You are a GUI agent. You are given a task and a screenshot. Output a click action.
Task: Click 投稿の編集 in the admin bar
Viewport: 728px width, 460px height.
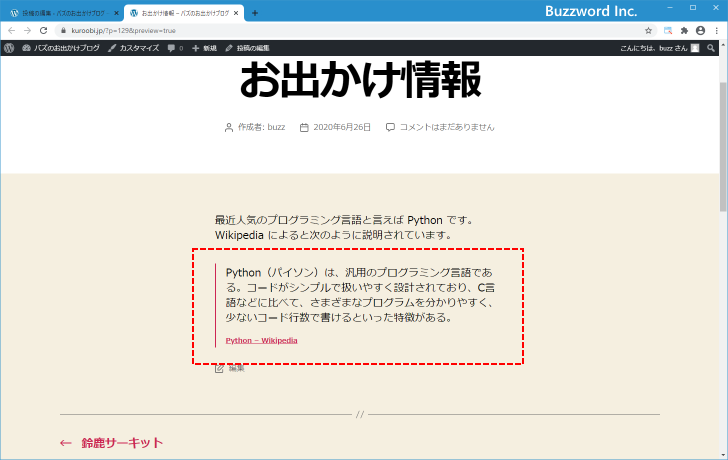[x=247, y=48]
